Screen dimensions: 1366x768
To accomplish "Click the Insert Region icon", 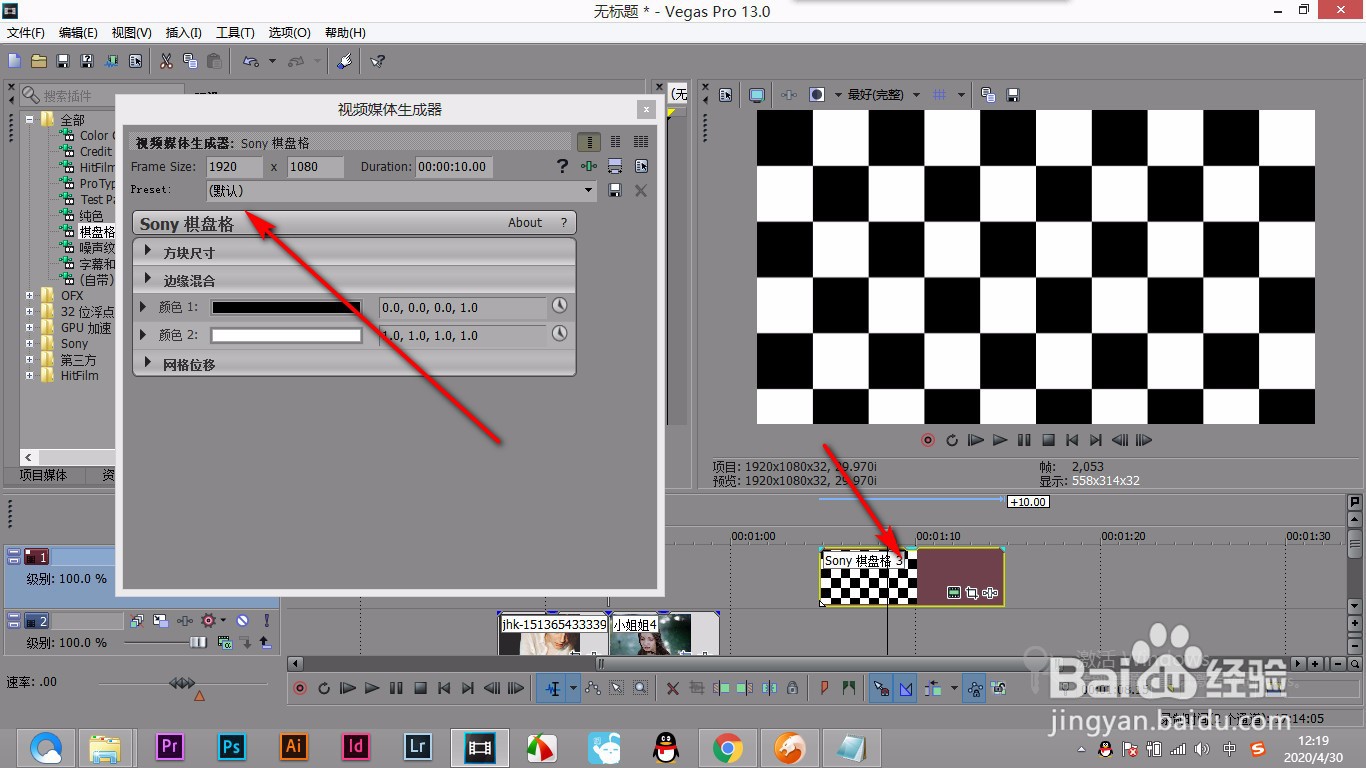I will pos(849,688).
